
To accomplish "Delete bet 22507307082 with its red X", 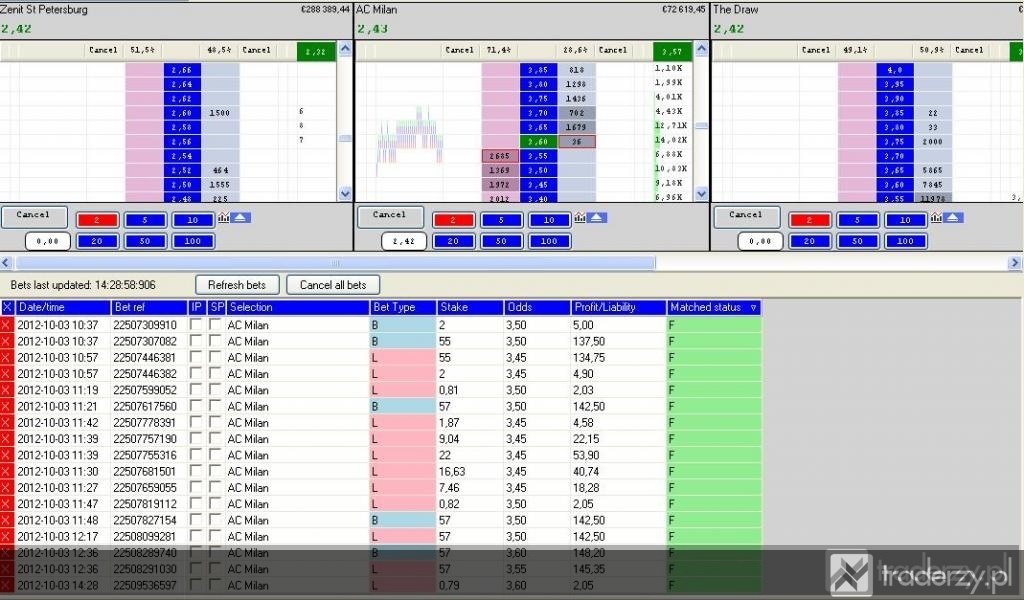I will pyautogui.click(x=7, y=341).
